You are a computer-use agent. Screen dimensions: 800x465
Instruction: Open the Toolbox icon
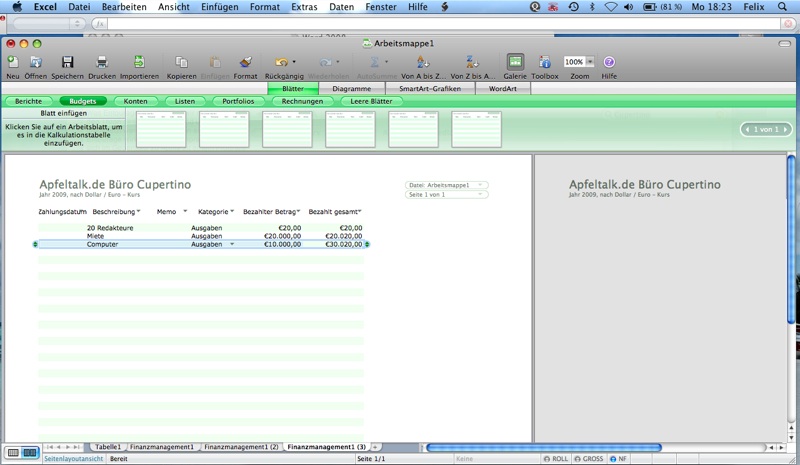[x=544, y=62]
